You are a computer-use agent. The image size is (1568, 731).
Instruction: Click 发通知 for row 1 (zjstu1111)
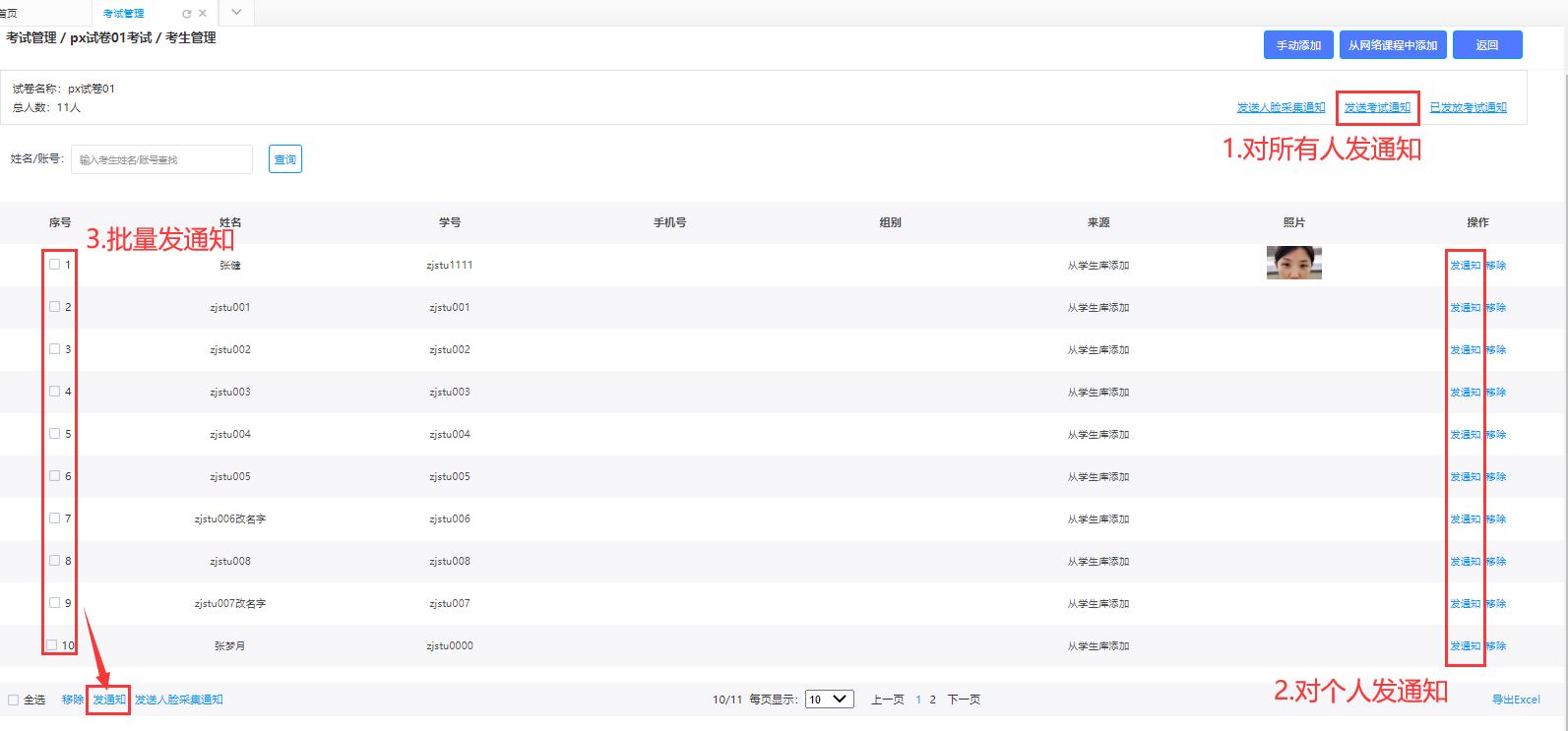pos(1465,265)
